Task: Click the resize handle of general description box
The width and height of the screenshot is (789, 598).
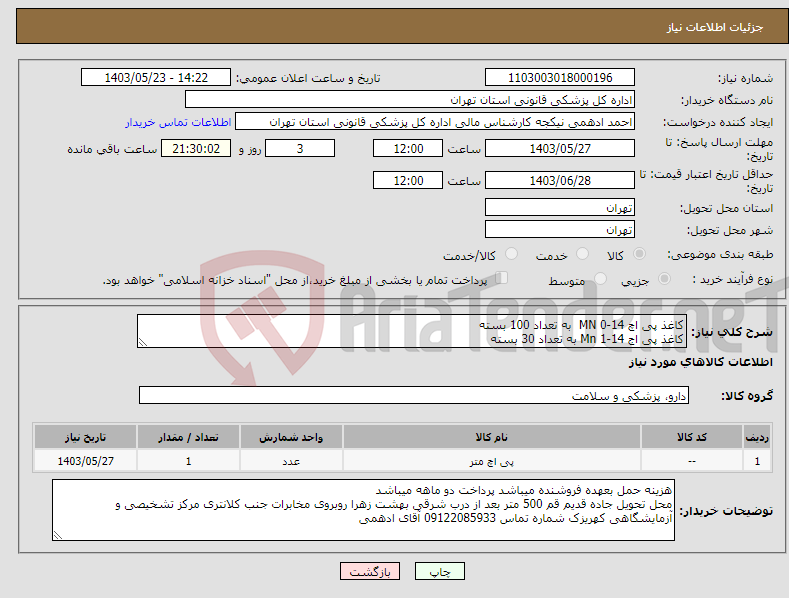Action: [x=143, y=342]
